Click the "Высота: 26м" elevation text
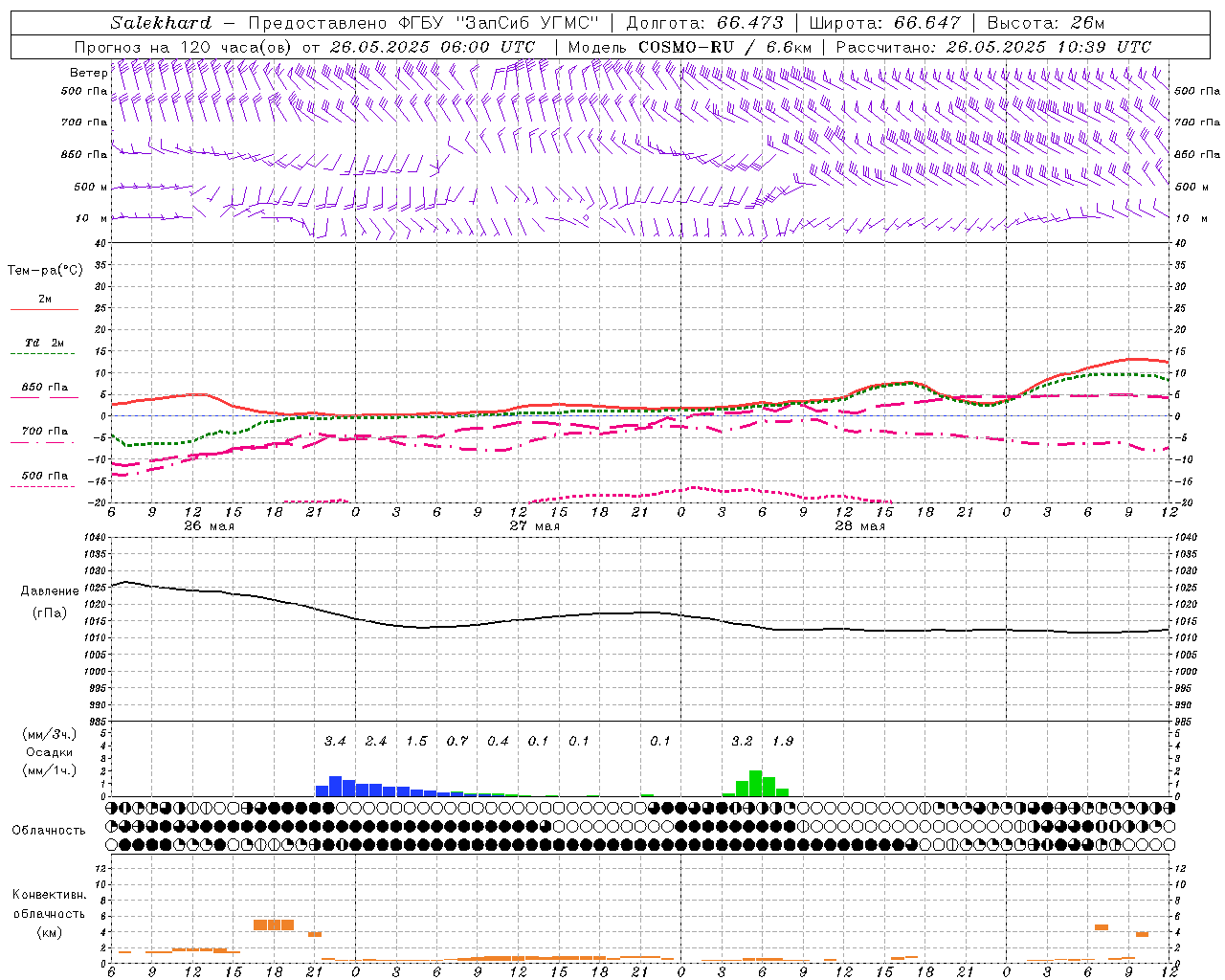Image resolution: width=1225 pixels, height=980 pixels. (1045, 23)
